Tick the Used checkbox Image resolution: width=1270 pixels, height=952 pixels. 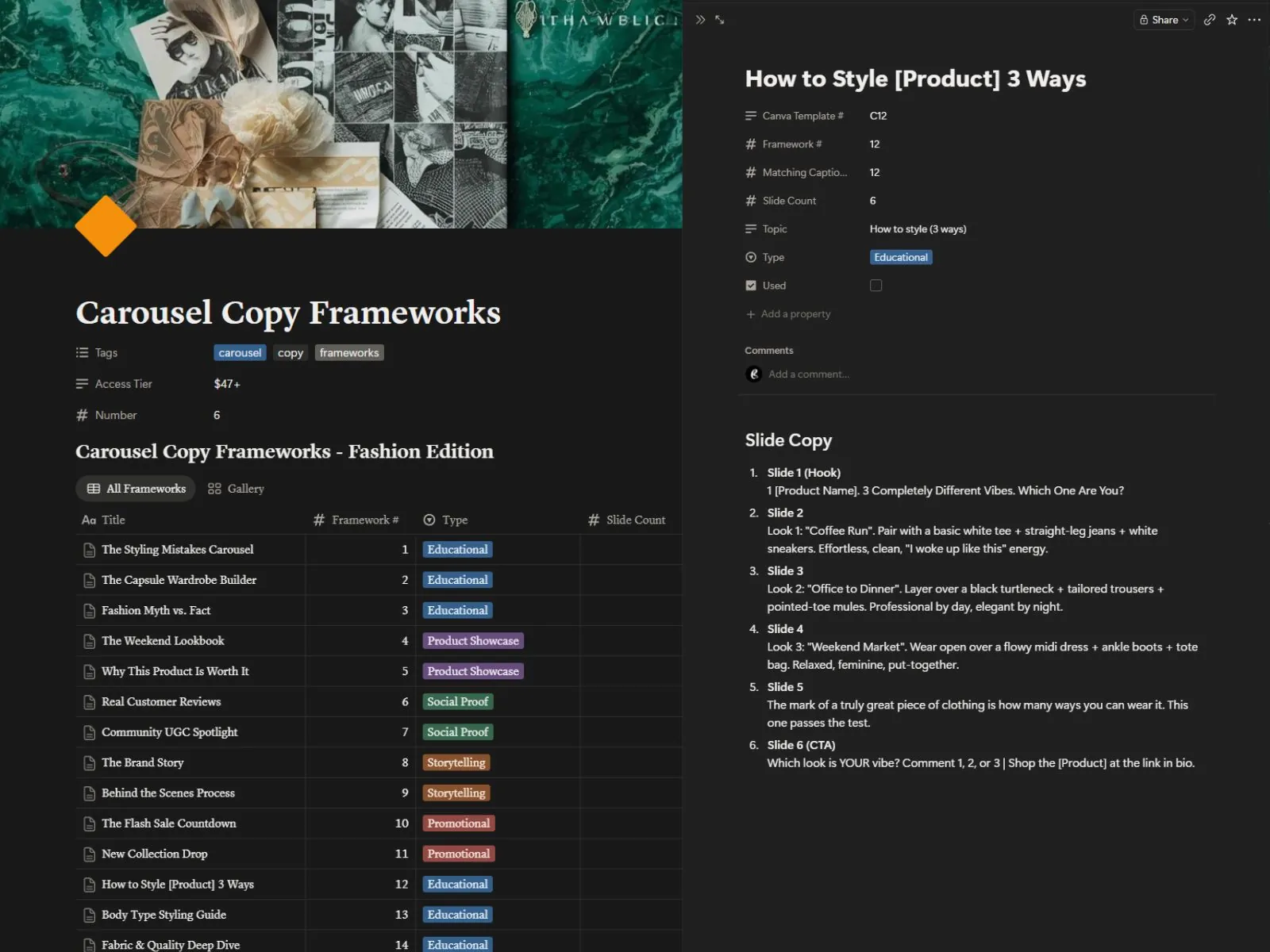[x=876, y=286]
